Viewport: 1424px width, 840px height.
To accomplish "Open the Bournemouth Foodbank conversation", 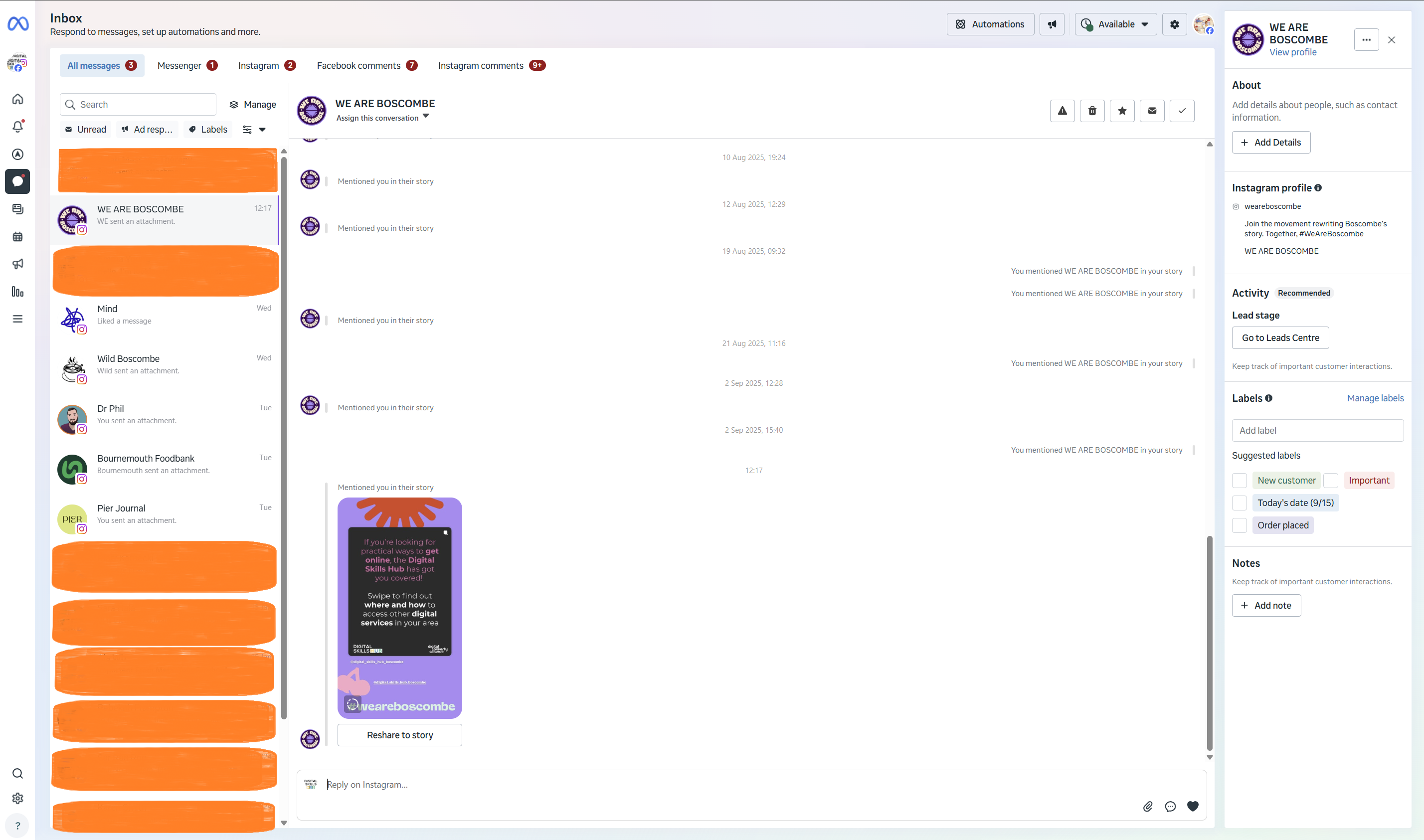I will pyautogui.click(x=165, y=469).
